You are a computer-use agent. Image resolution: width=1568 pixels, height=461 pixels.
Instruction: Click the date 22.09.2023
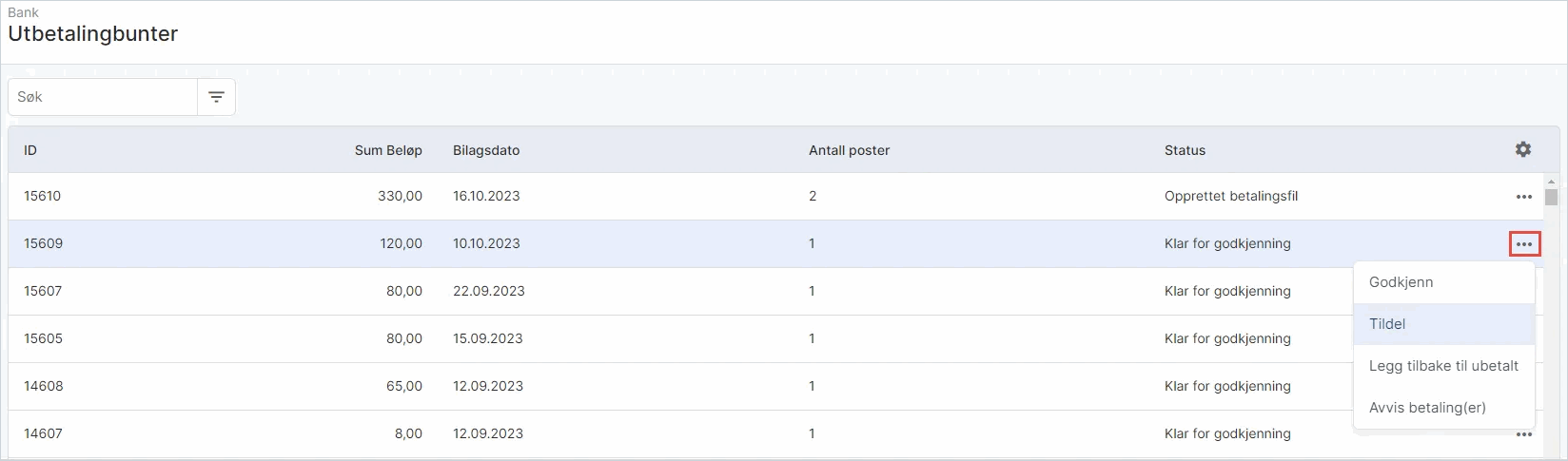(x=489, y=291)
